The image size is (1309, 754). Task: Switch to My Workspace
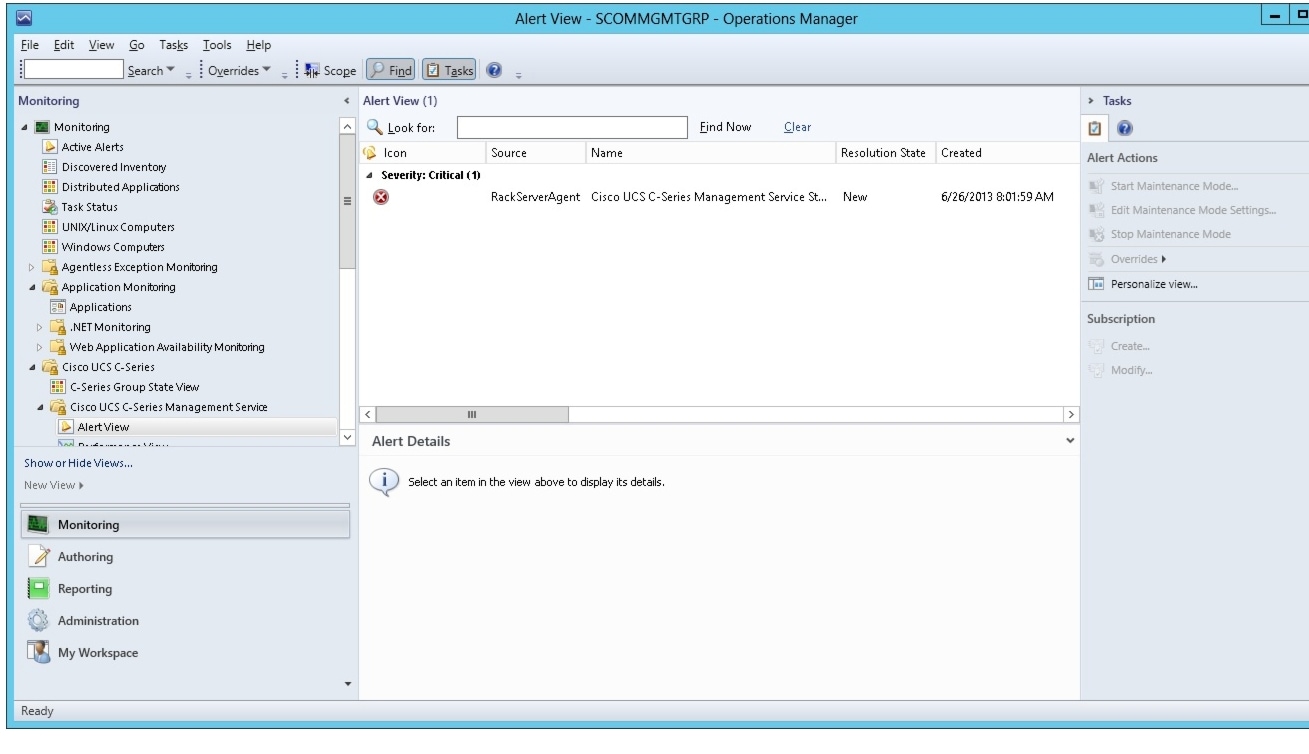[x=100, y=652]
